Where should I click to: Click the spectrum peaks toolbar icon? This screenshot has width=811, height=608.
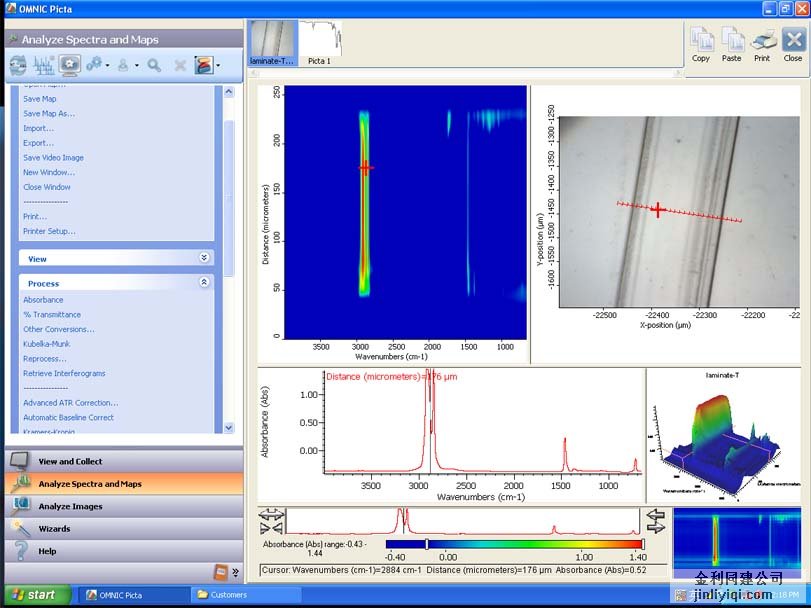pyautogui.click(x=44, y=65)
